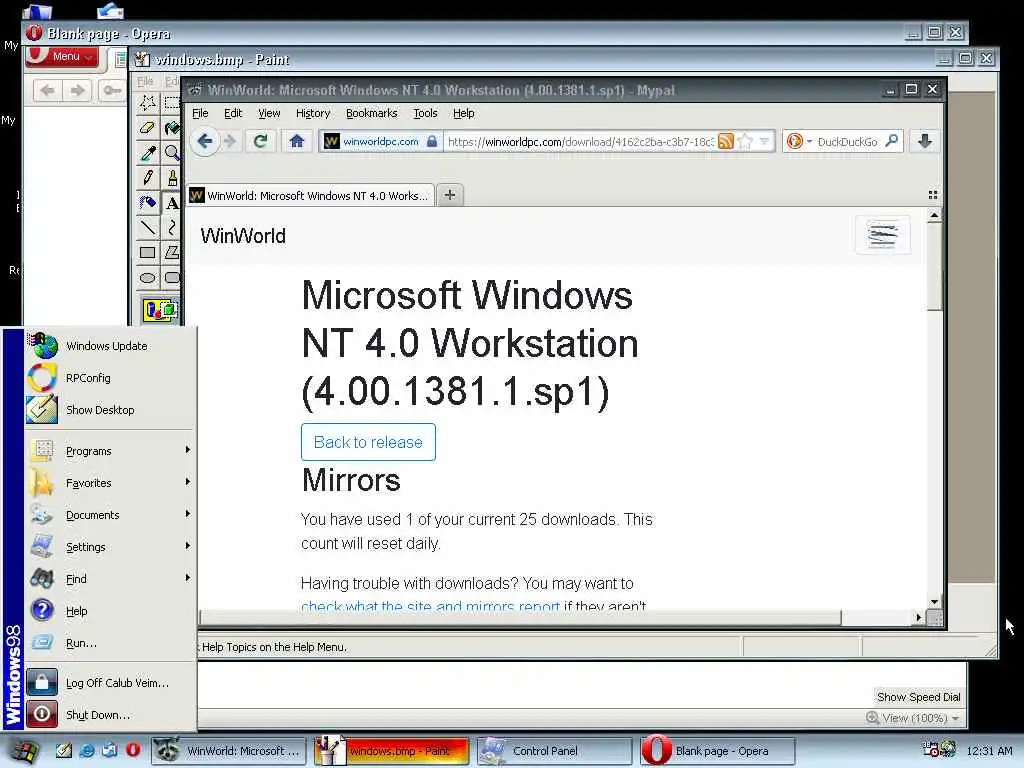Image resolution: width=1024 pixels, height=768 pixels.
Task: Select the Pick Color eyedropper in Paint
Action: [x=148, y=153]
